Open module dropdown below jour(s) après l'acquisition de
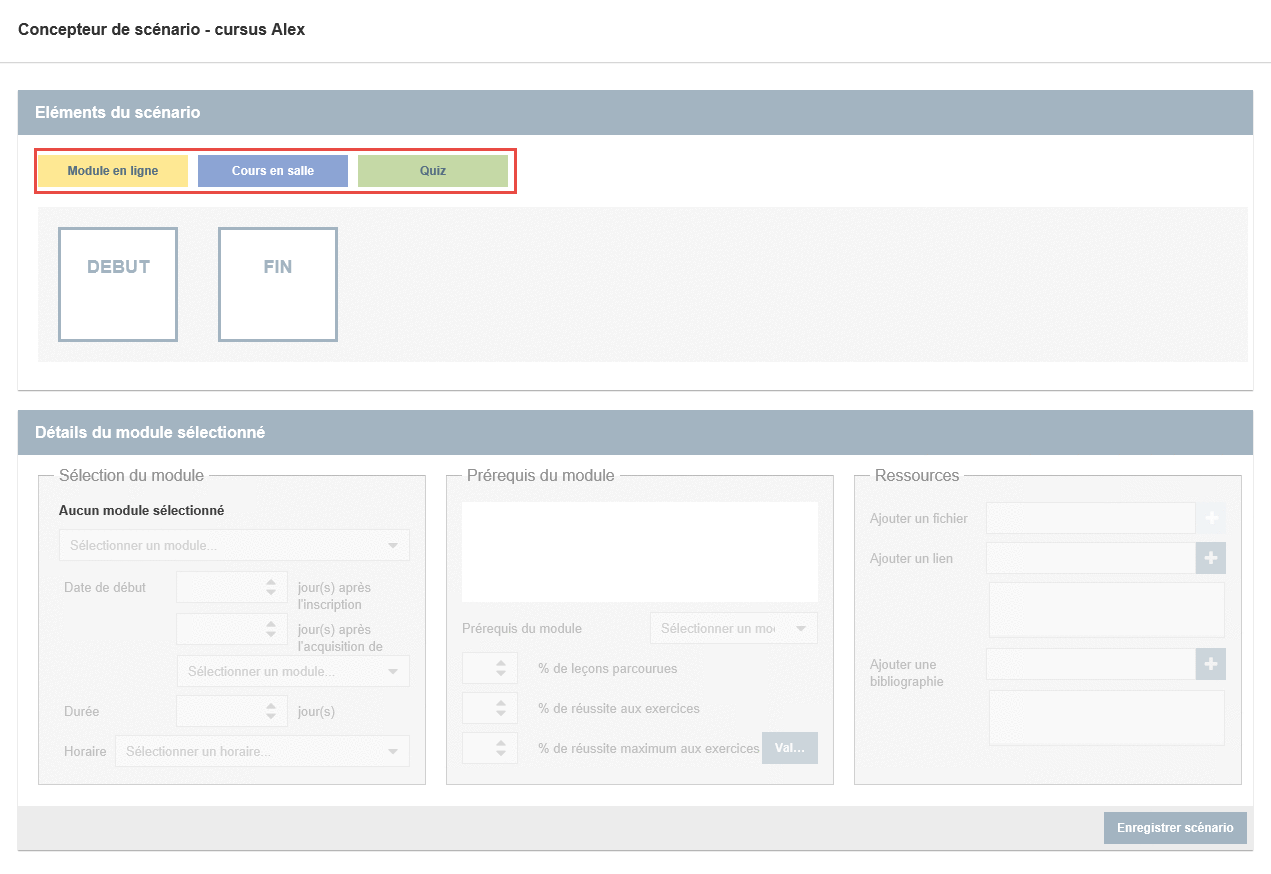The width and height of the screenshot is (1271, 874). pos(293,671)
